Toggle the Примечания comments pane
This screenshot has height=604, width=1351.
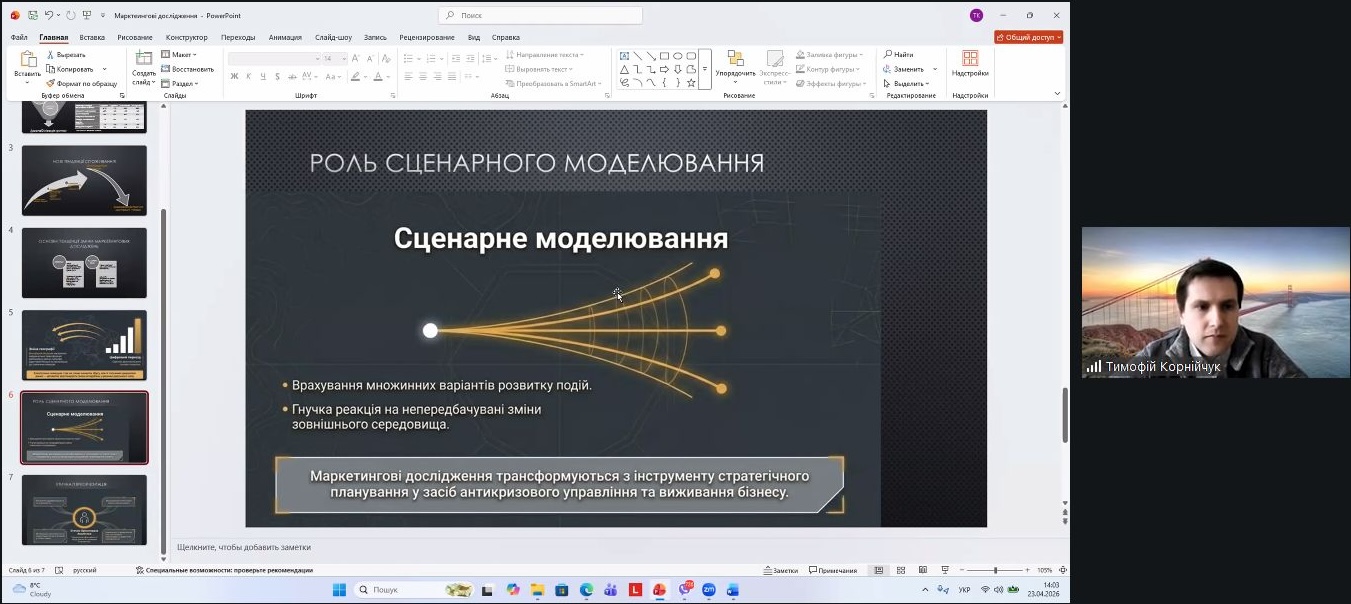pyautogui.click(x=833, y=570)
